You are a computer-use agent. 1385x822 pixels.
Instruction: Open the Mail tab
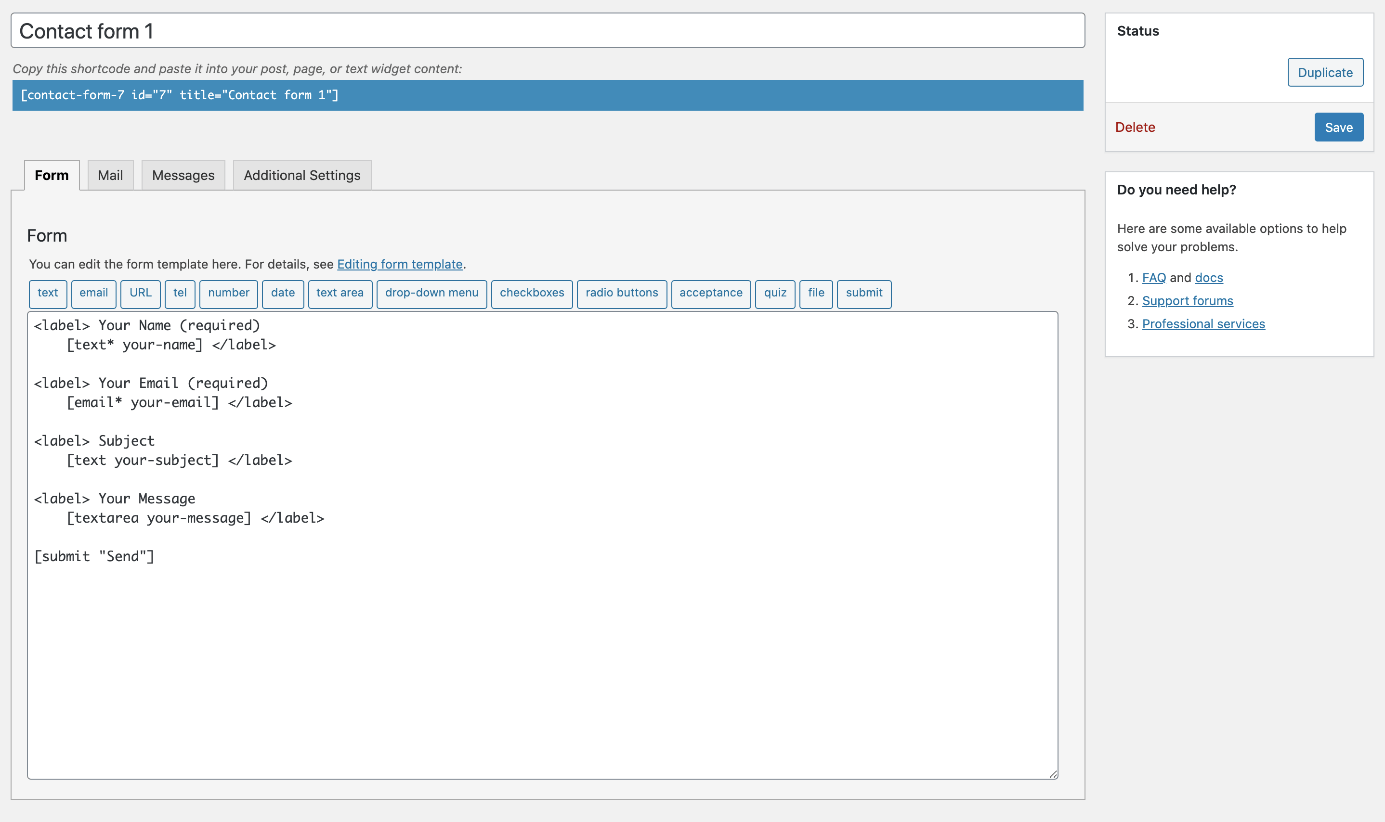tap(111, 175)
